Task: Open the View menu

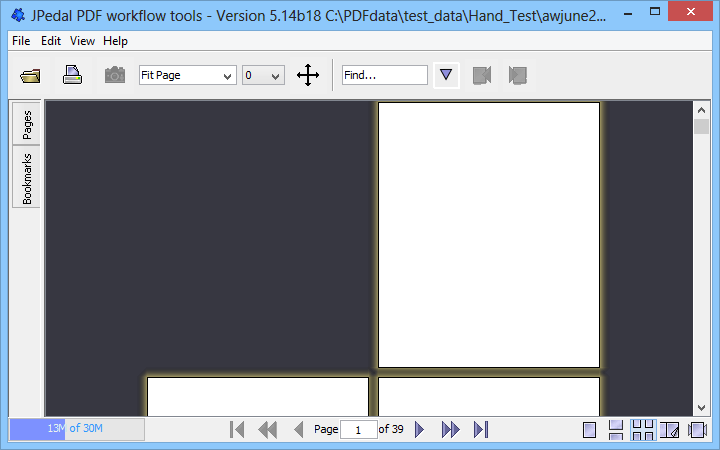Action: pyautogui.click(x=82, y=41)
